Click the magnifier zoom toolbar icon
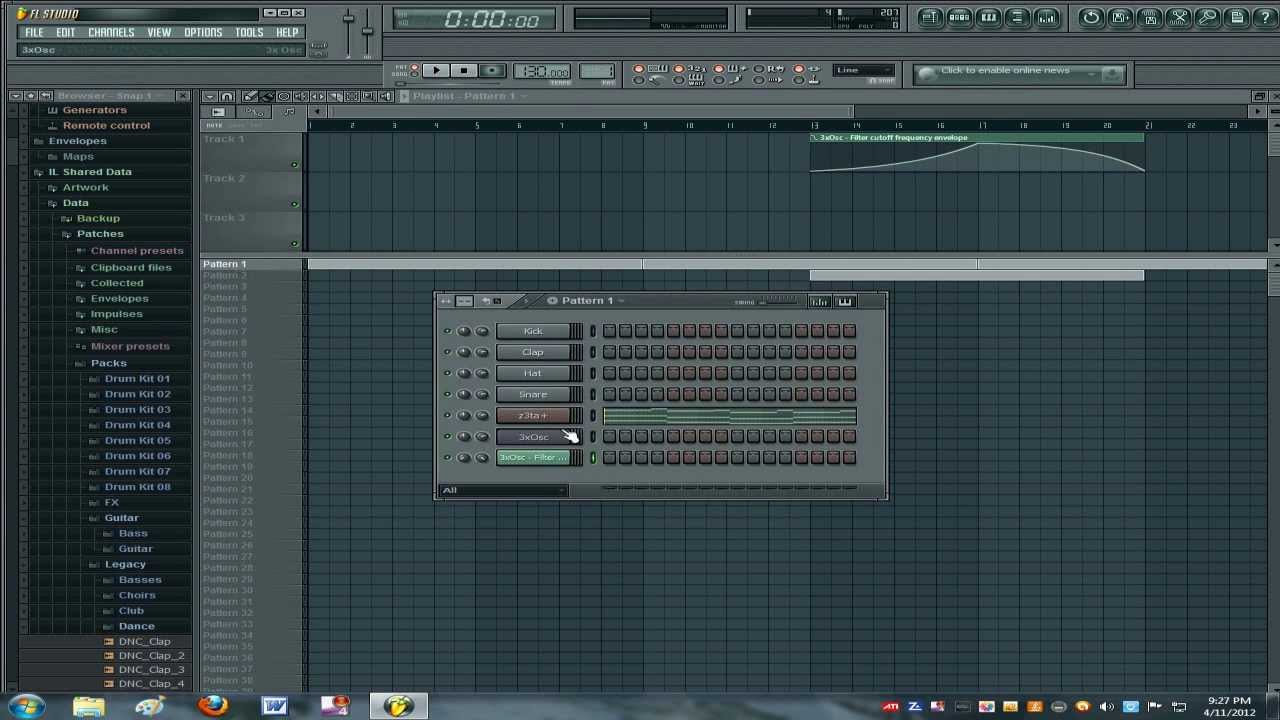 [x=1208, y=17]
